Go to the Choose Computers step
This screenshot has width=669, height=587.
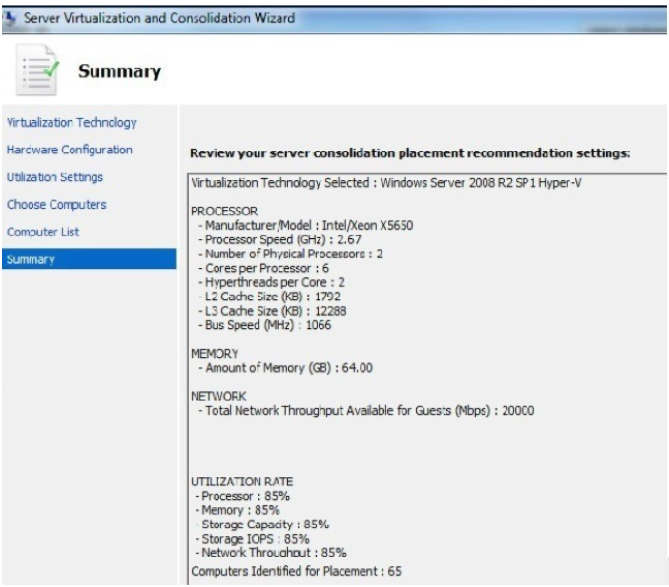[x=57, y=205]
